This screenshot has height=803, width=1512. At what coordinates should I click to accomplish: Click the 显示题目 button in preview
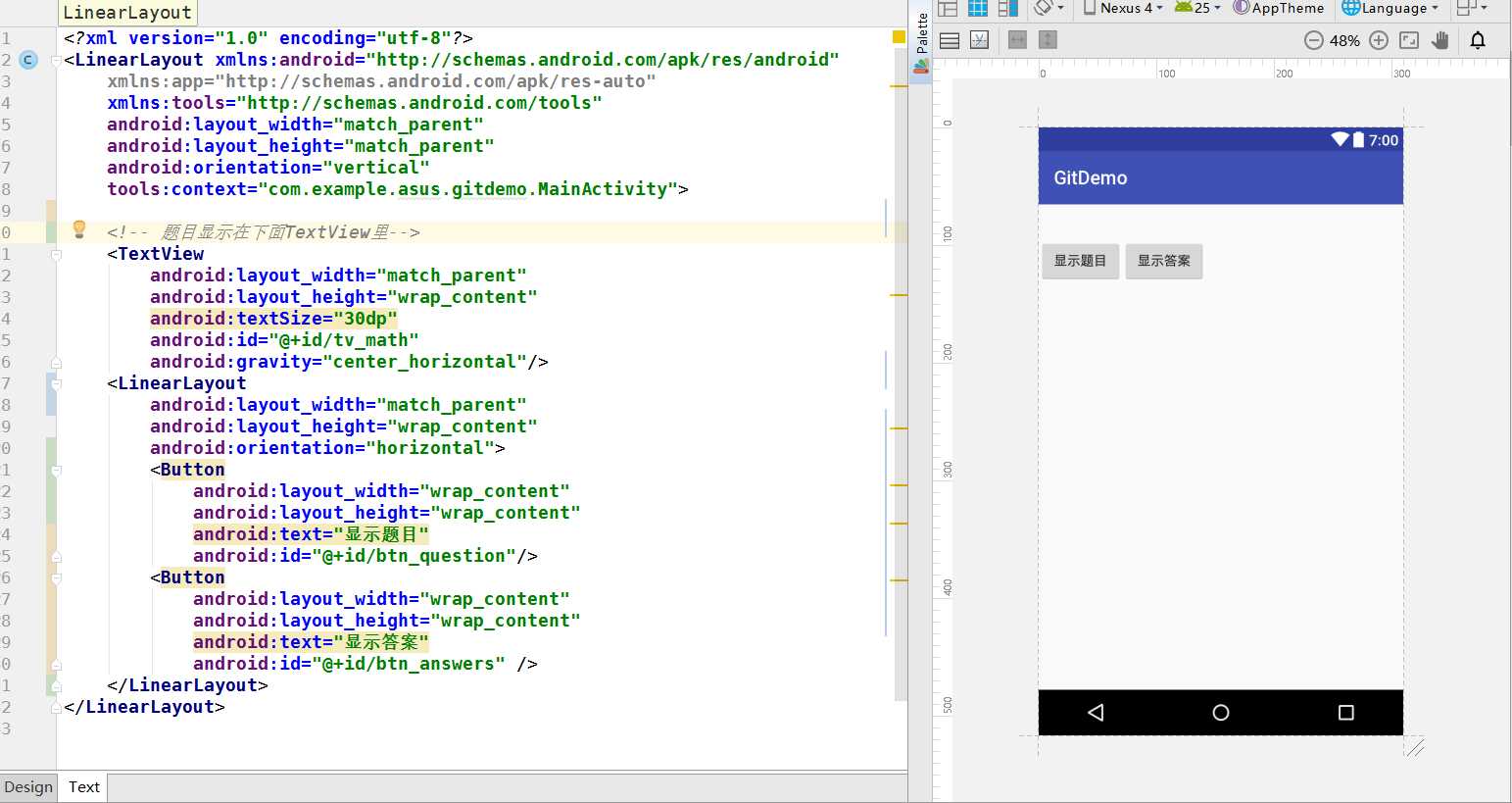click(1080, 261)
